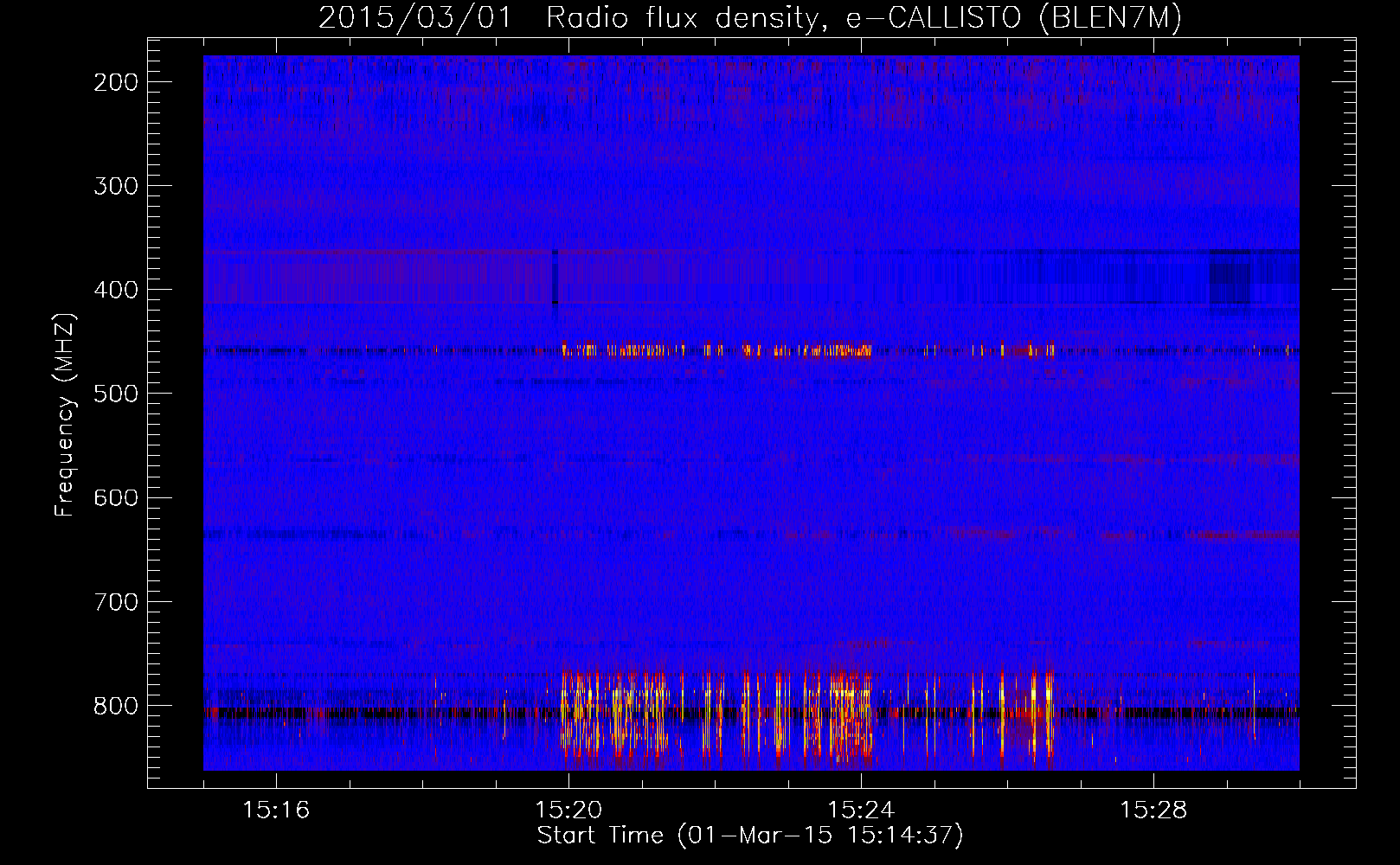
Task: Click the 800 frequency tick label
Action: [116, 705]
